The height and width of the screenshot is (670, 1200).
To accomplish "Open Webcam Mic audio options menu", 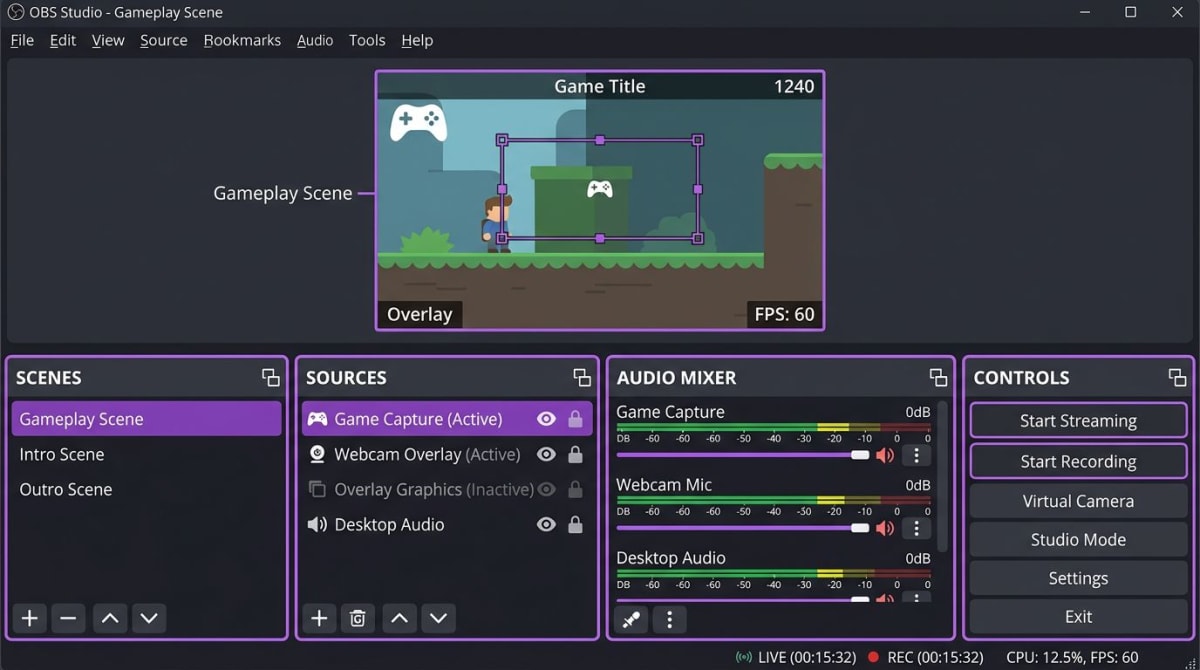I will 916,528.
